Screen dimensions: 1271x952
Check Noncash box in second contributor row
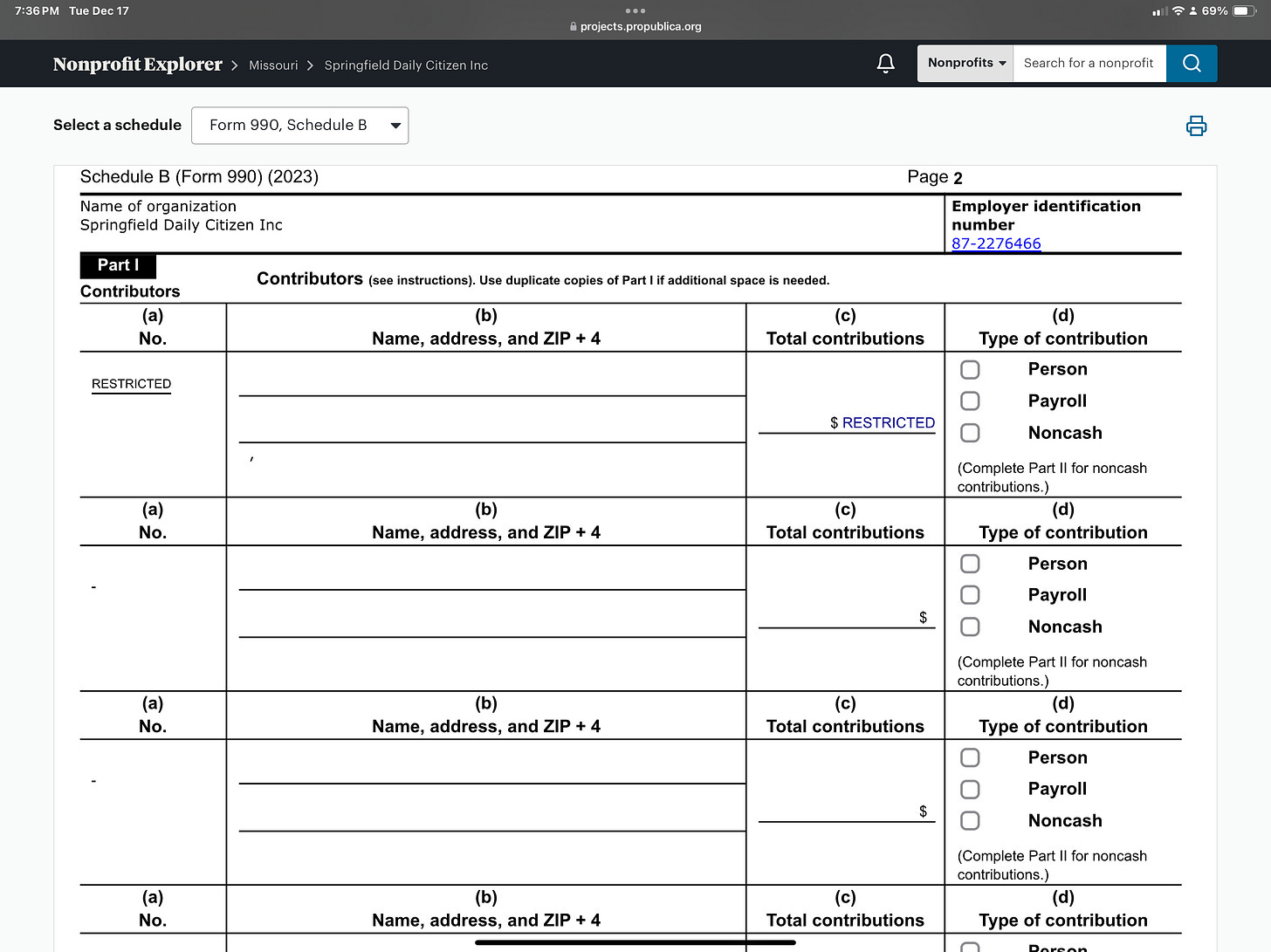click(x=970, y=627)
